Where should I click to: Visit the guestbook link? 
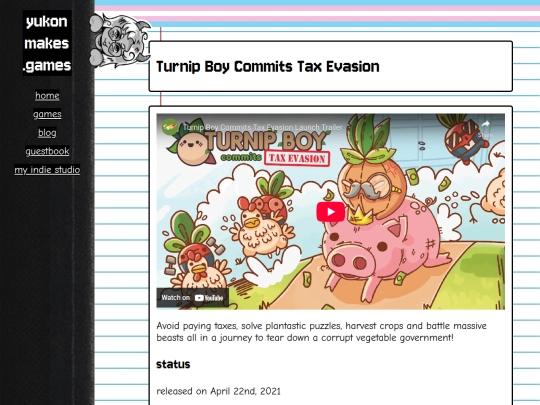click(x=47, y=151)
